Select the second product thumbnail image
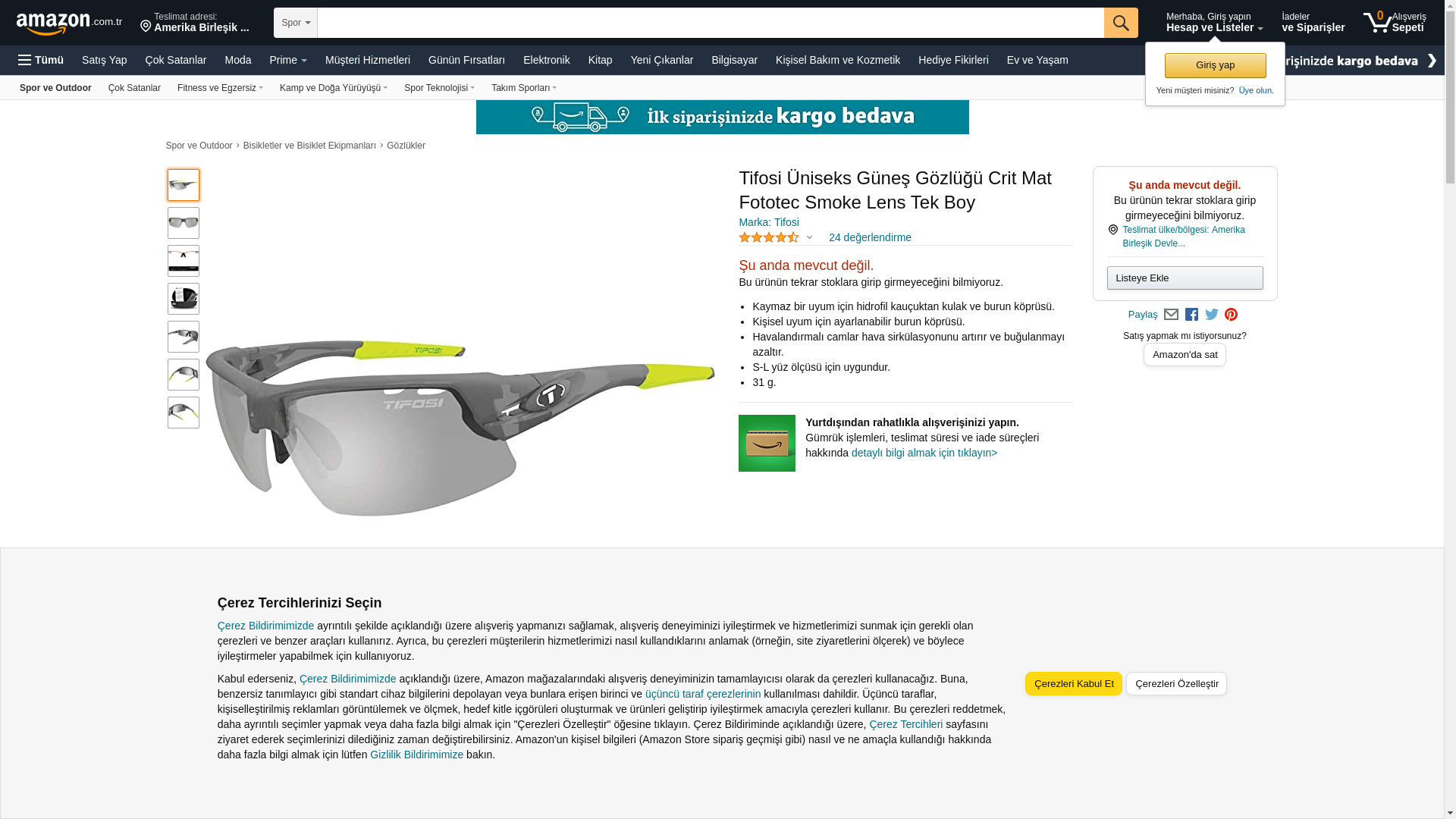1456x819 pixels. click(x=184, y=223)
